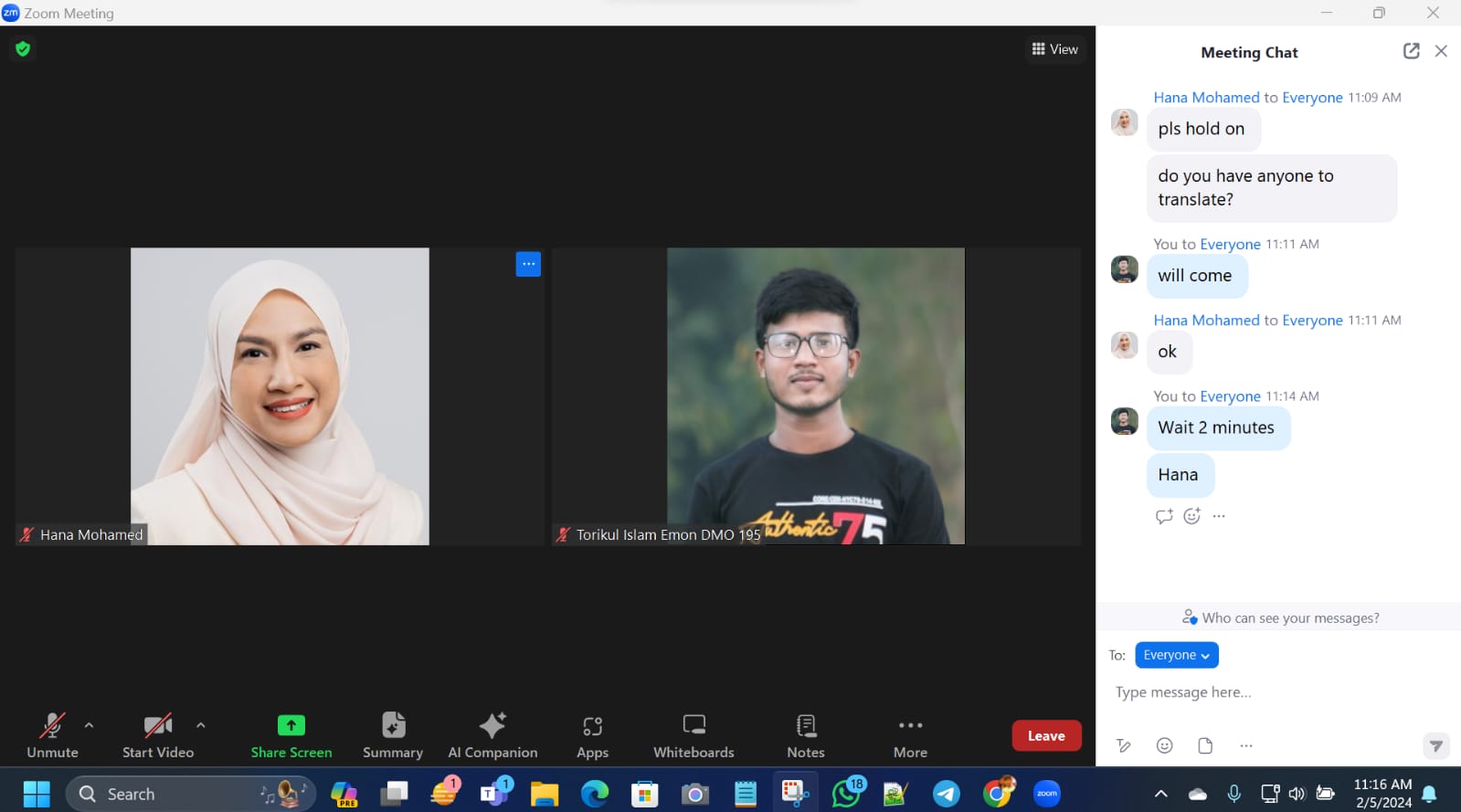Open the More options menu
This screenshot has height=812, width=1461.
click(x=910, y=734)
